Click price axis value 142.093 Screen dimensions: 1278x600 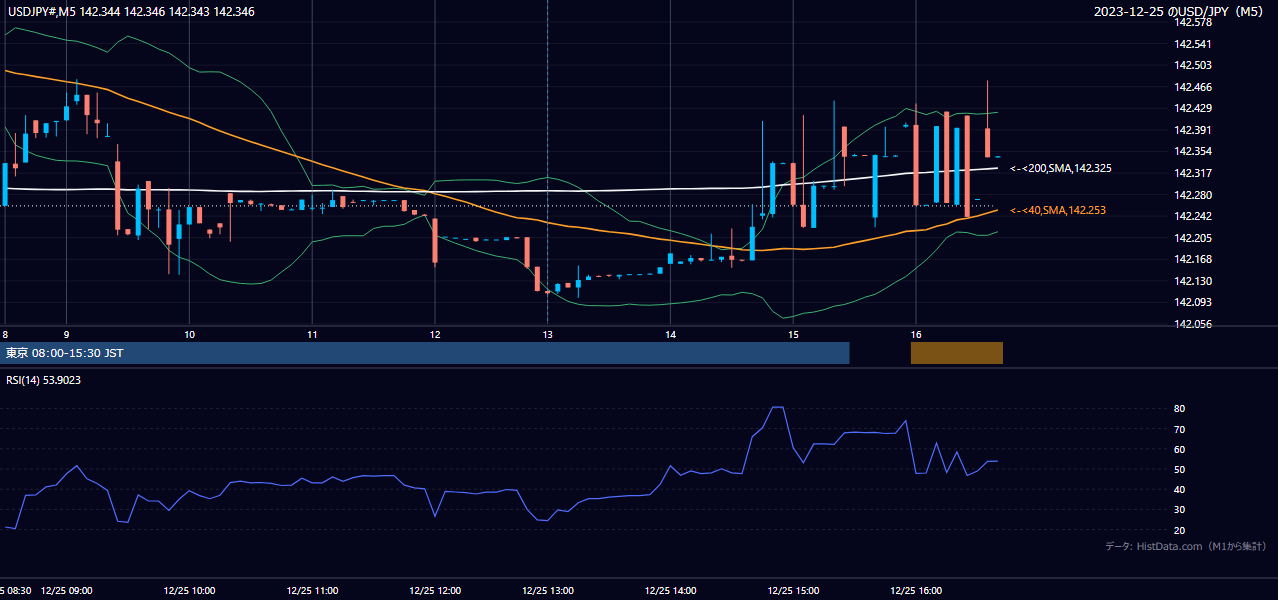(1192, 303)
